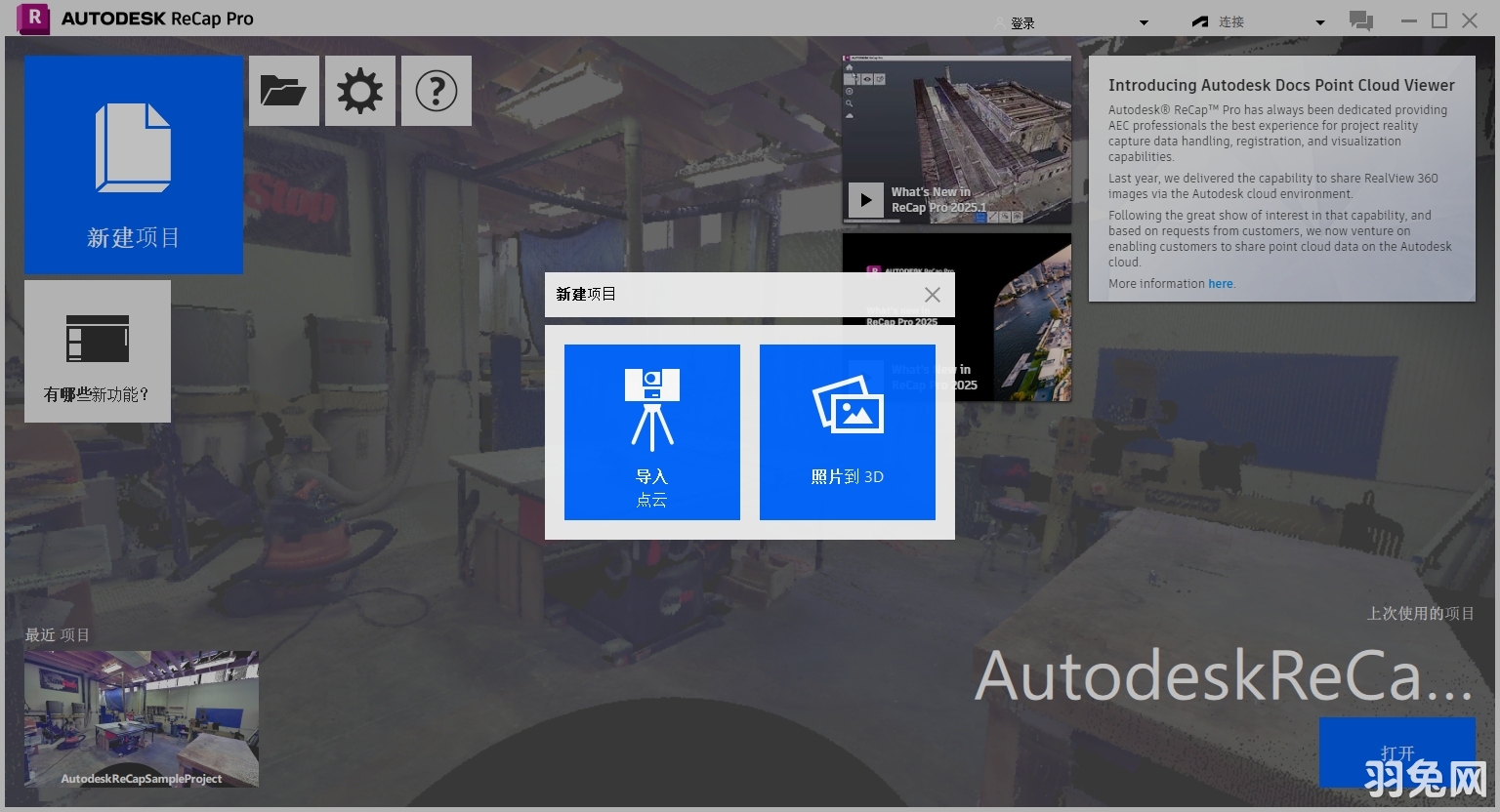Play the What's New in ReCap Pro 2025.1 video
Screen dimensions: 1500x812
pos(865,199)
